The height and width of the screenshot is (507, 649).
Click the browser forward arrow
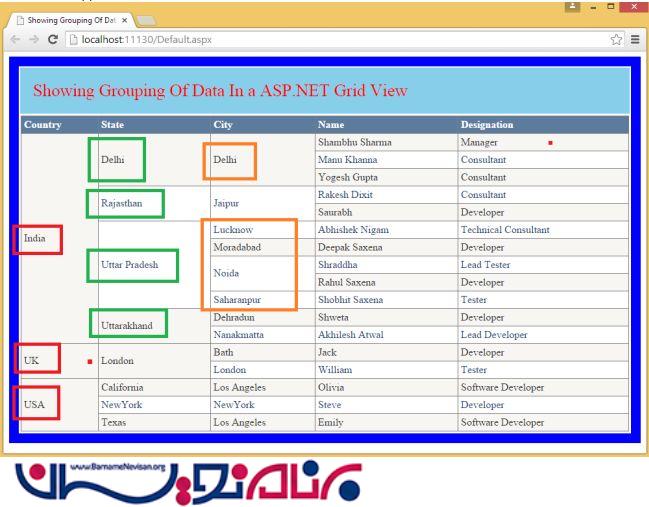tap(32, 39)
